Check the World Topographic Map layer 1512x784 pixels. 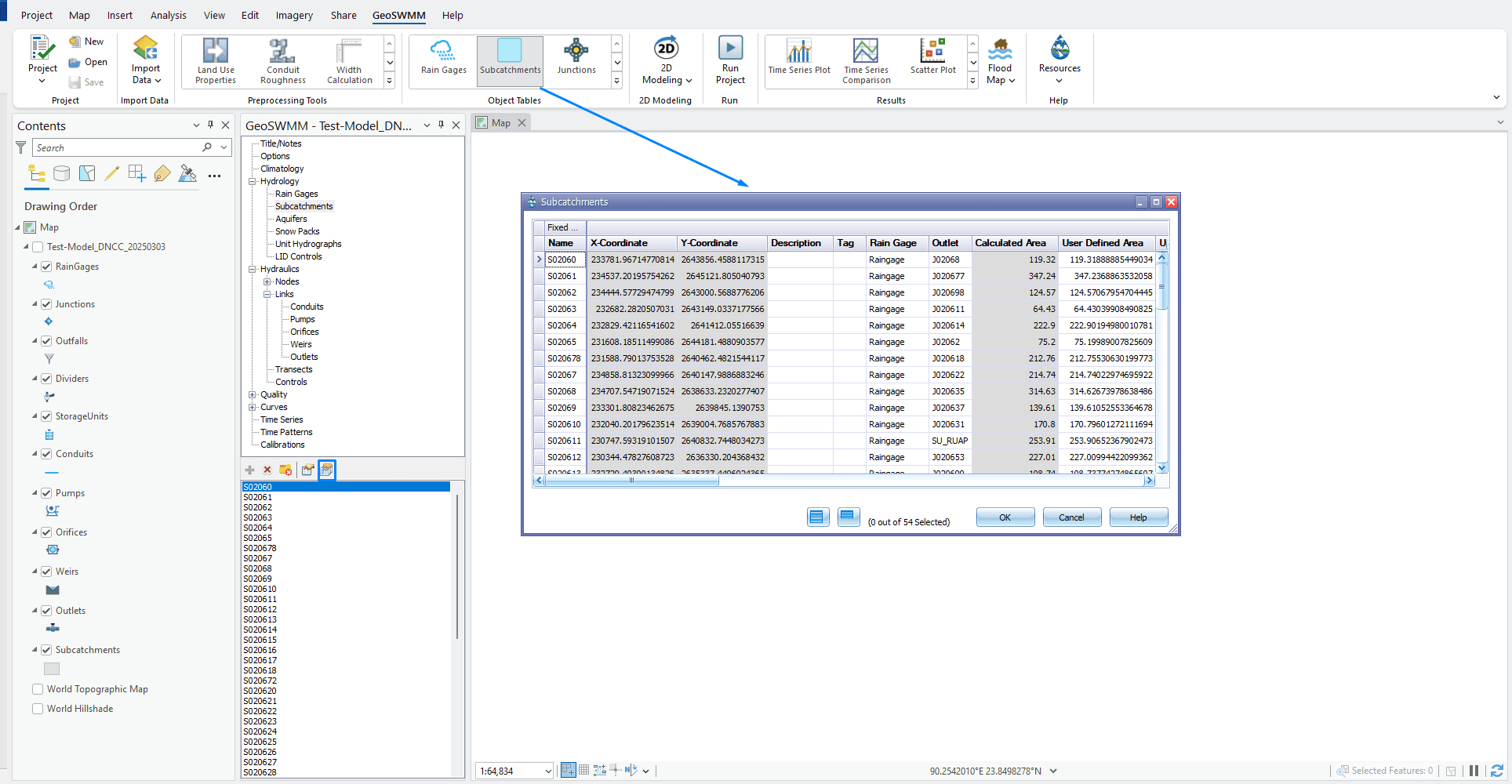click(x=37, y=689)
